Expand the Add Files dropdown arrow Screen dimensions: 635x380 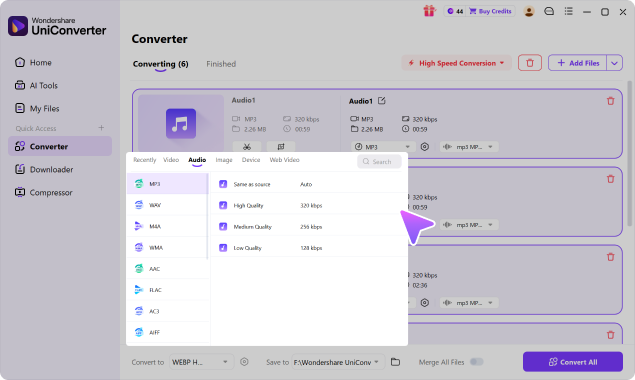tap(614, 63)
